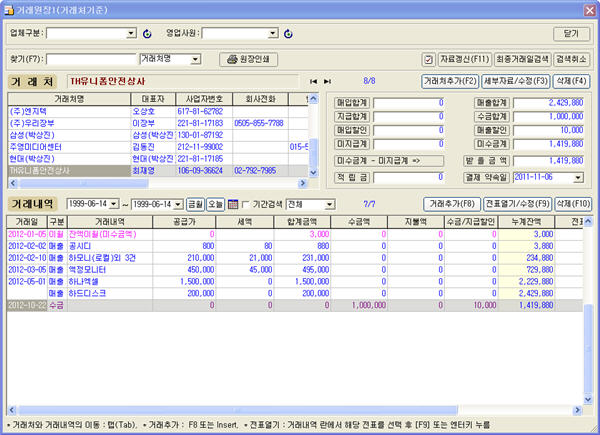The width and height of the screenshot is (600, 435).
Task: Select the 하모니(로컬)외 3건 transaction
Action: click(295, 258)
